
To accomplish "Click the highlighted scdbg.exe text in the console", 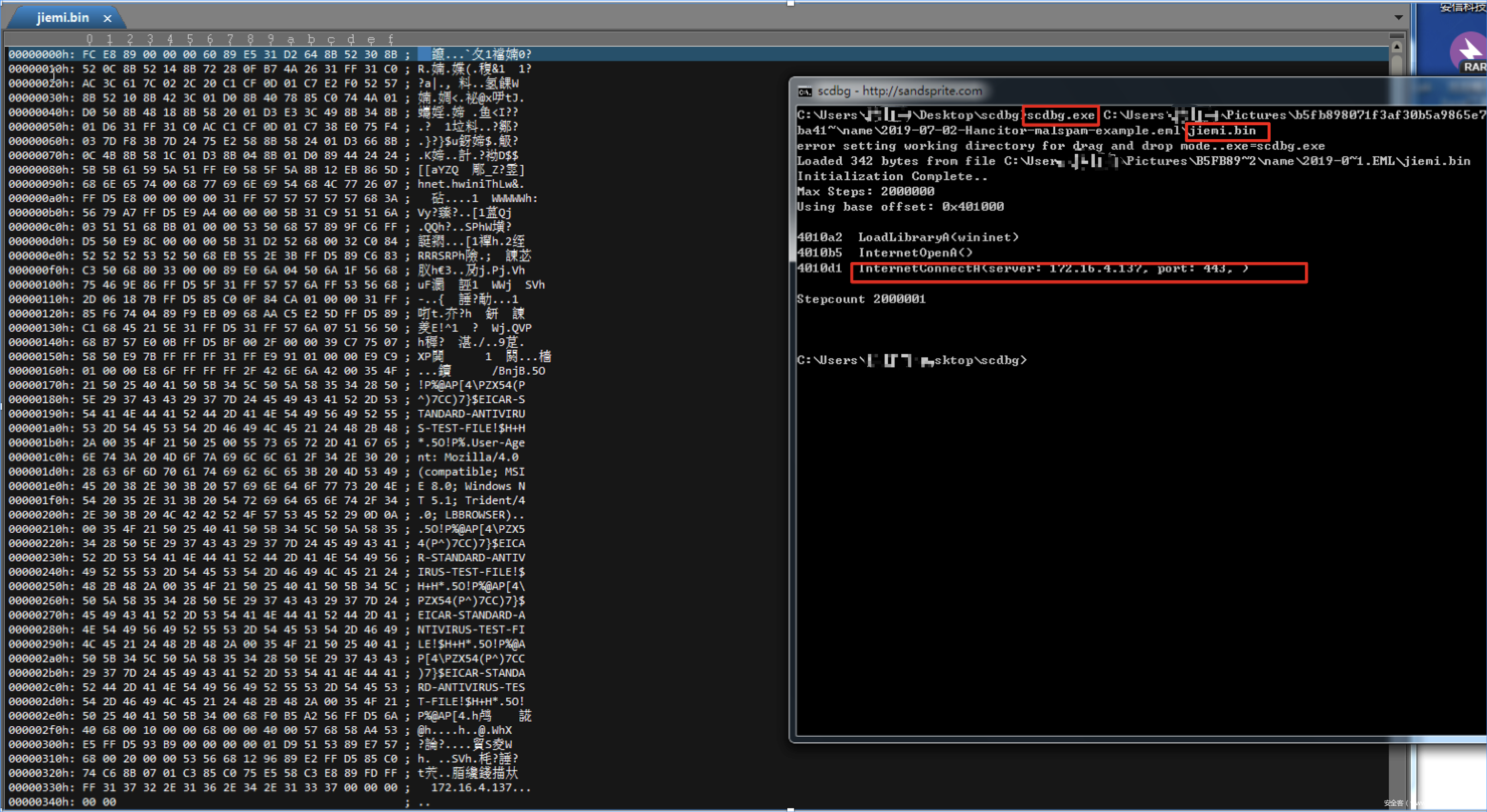I will 1060,115.
